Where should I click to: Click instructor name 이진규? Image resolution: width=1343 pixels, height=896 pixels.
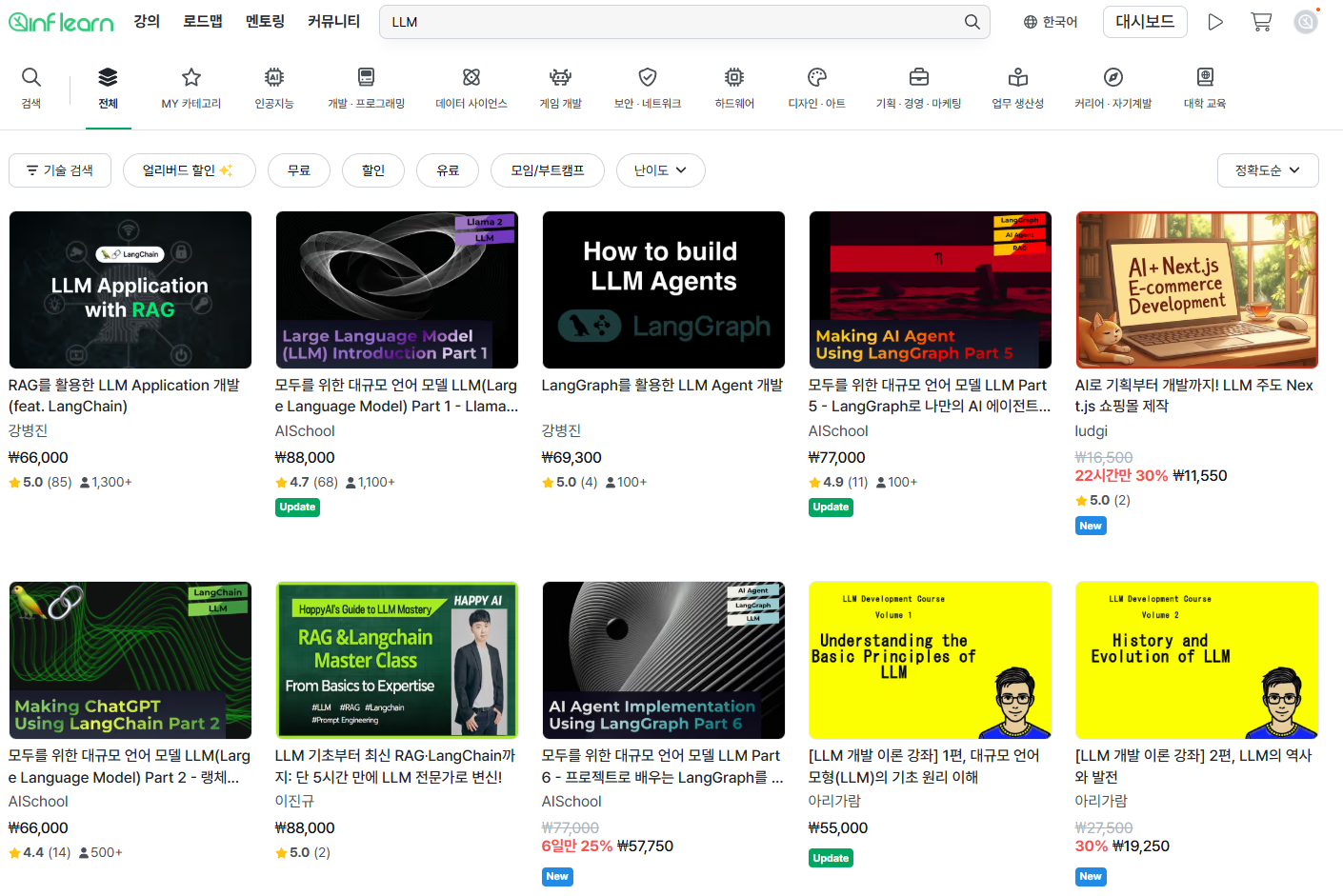tap(294, 801)
